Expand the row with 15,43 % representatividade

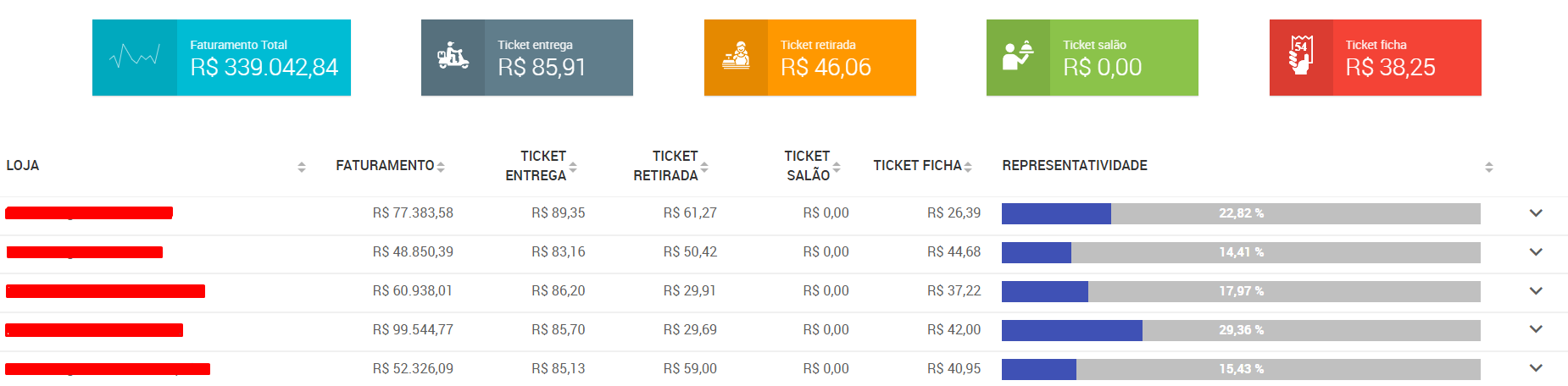point(1536,368)
